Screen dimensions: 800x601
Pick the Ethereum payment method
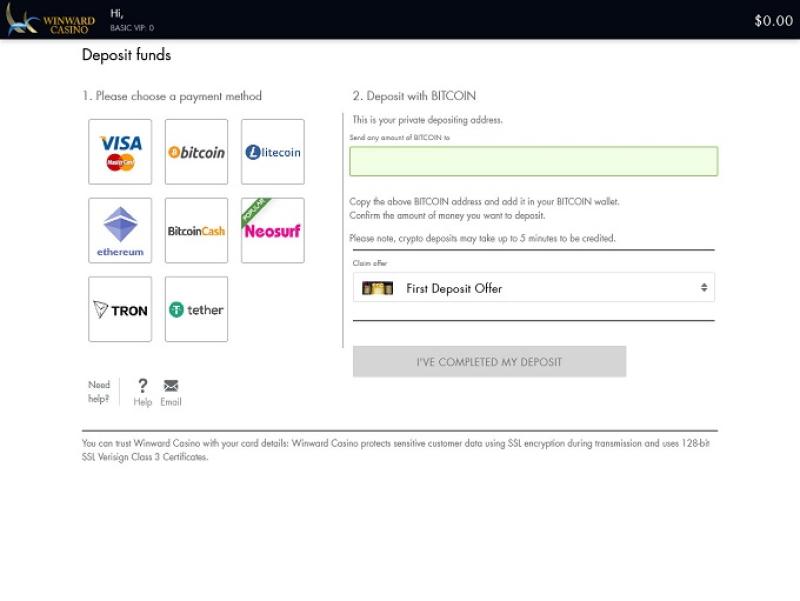click(x=120, y=230)
